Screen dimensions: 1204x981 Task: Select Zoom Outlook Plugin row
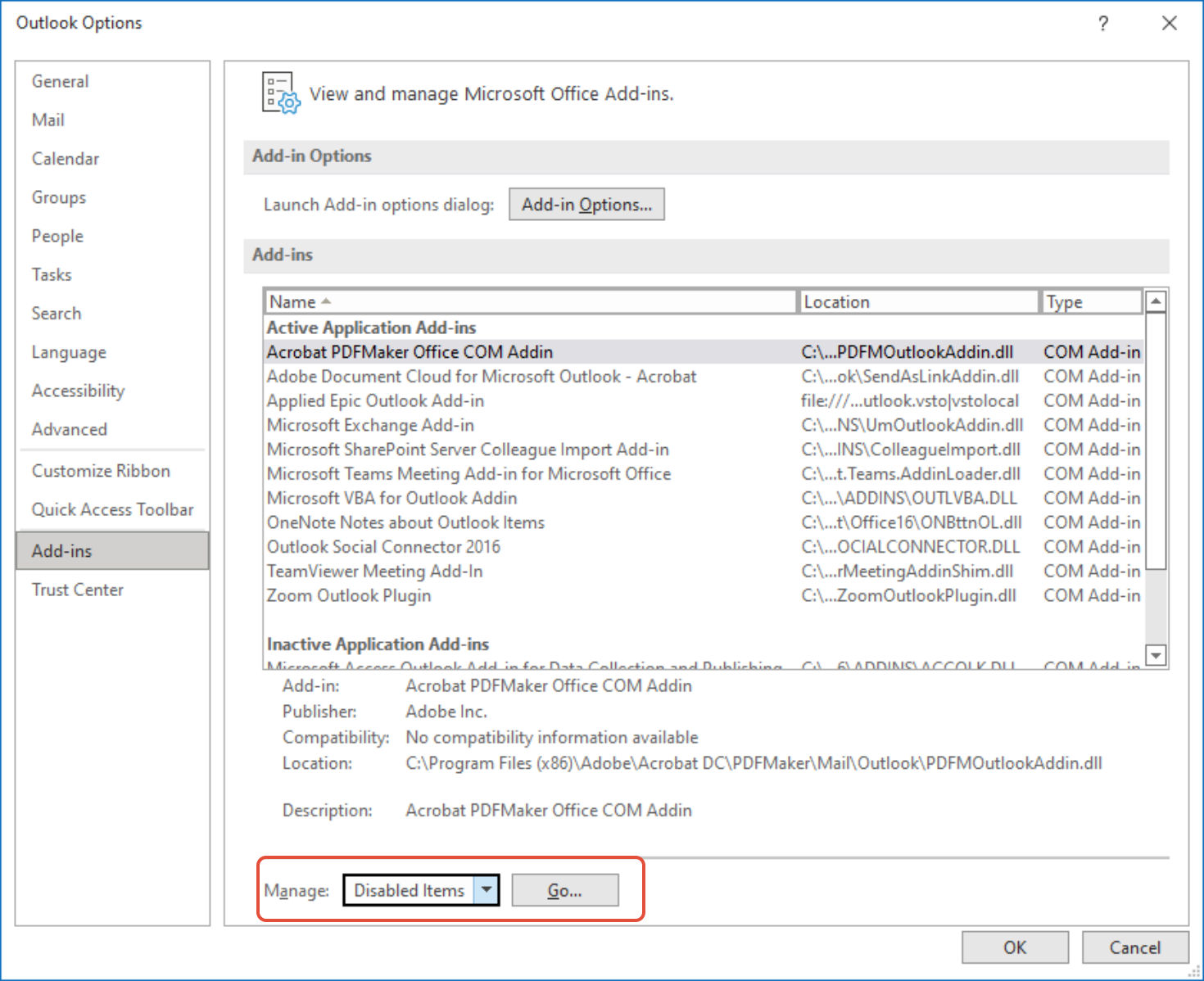tap(704, 595)
